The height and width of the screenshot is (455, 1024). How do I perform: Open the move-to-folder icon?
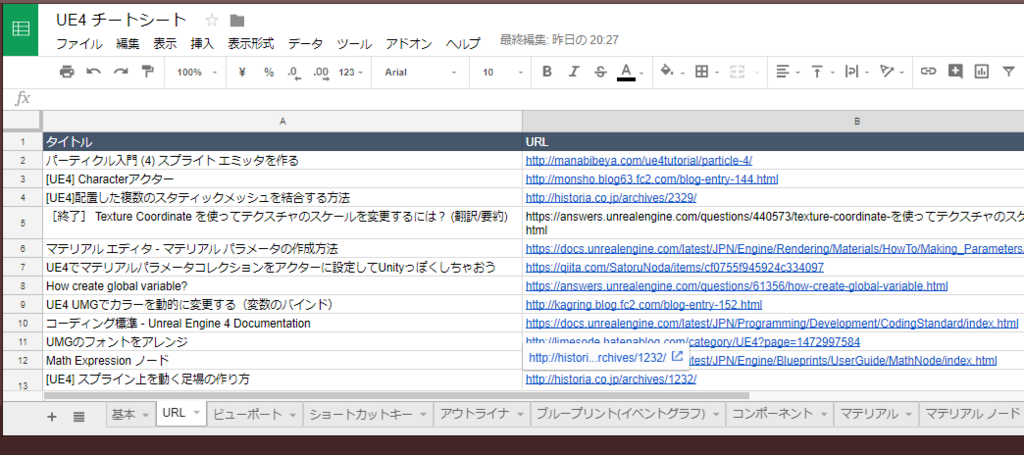237,20
